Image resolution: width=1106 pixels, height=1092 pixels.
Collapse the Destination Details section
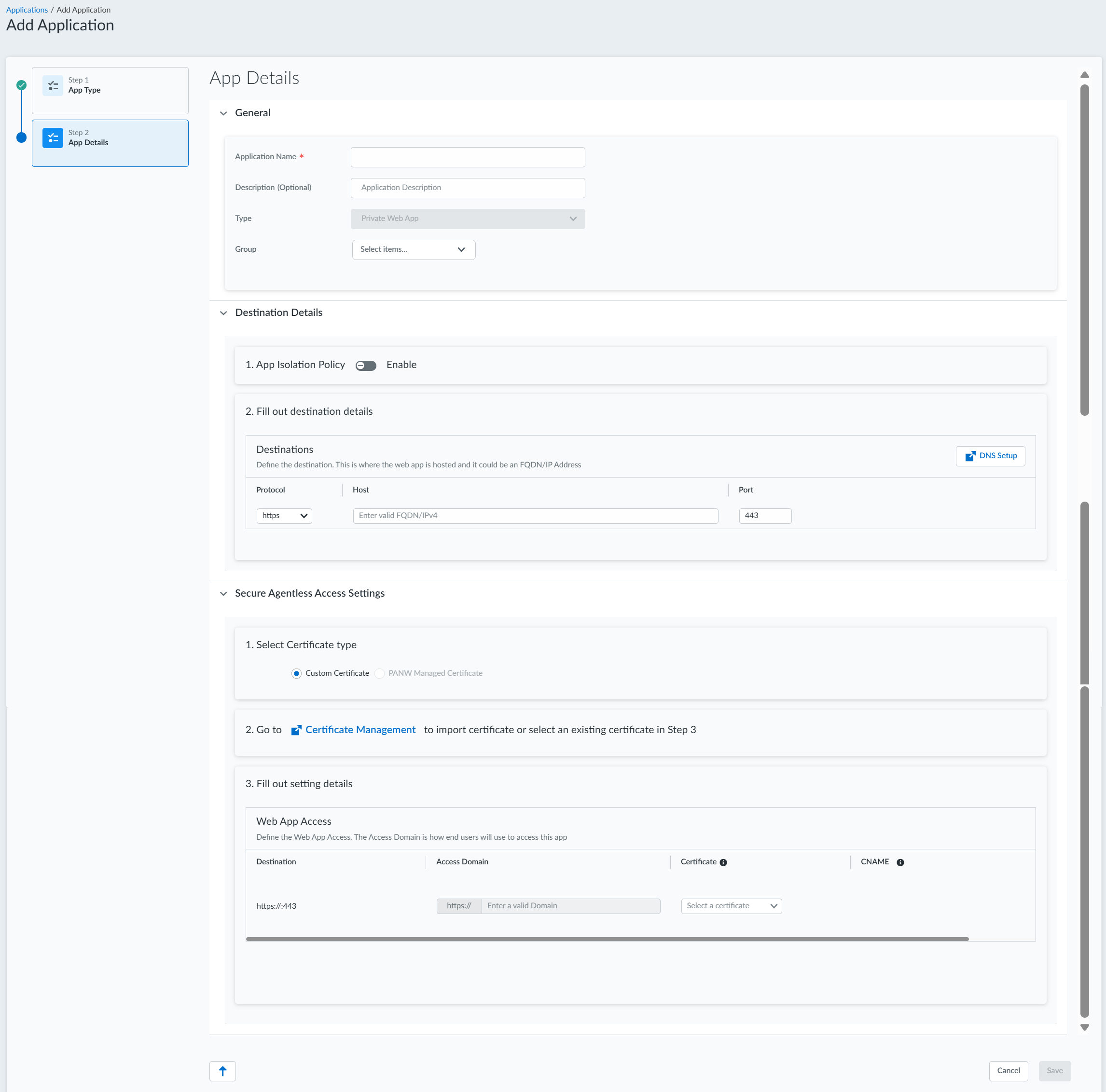coord(223,313)
